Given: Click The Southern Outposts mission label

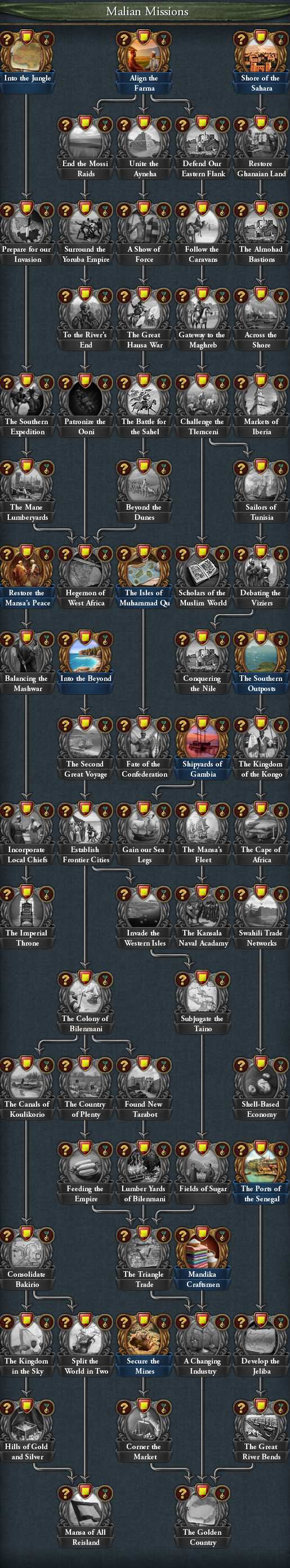Looking at the screenshot, I should [261, 683].
